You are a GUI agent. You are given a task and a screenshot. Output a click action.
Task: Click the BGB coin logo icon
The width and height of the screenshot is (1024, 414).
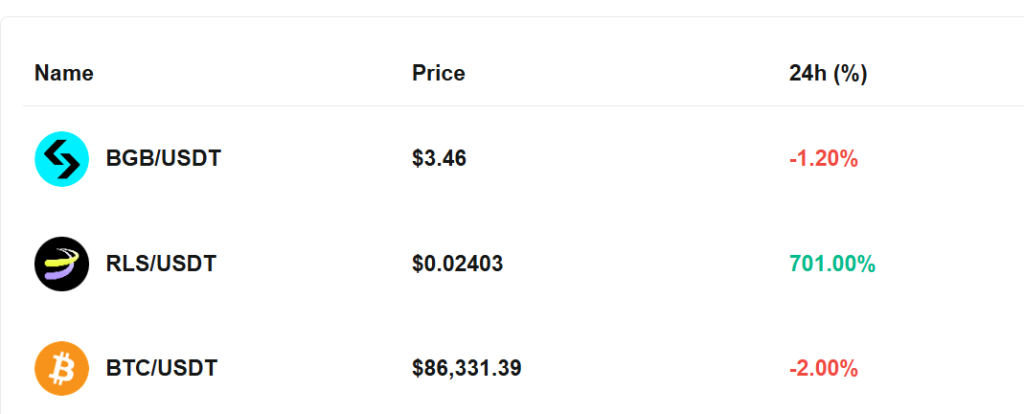[x=62, y=159]
